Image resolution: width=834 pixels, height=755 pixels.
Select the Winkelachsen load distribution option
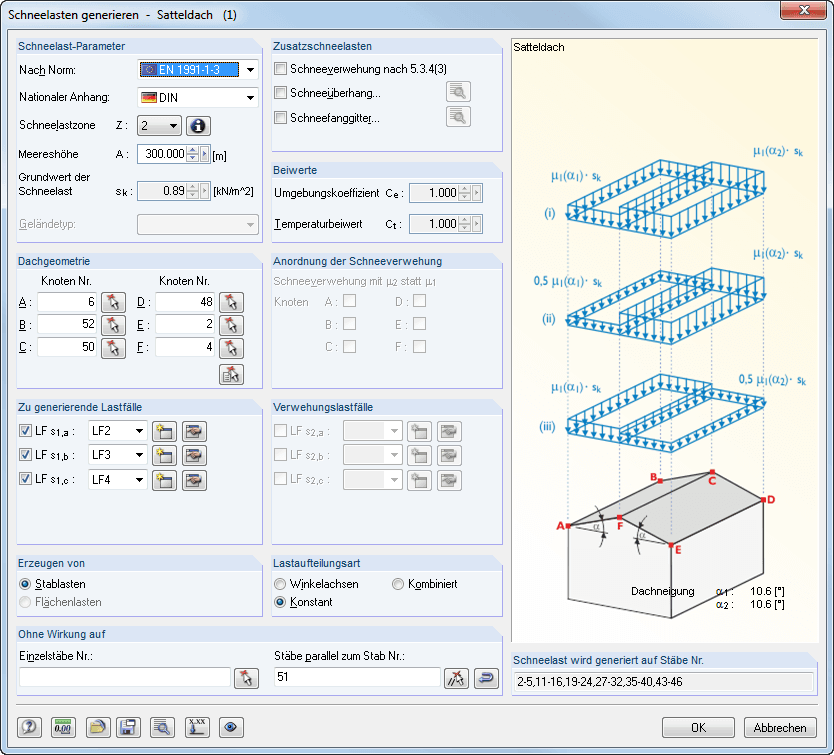coord(280,584)
